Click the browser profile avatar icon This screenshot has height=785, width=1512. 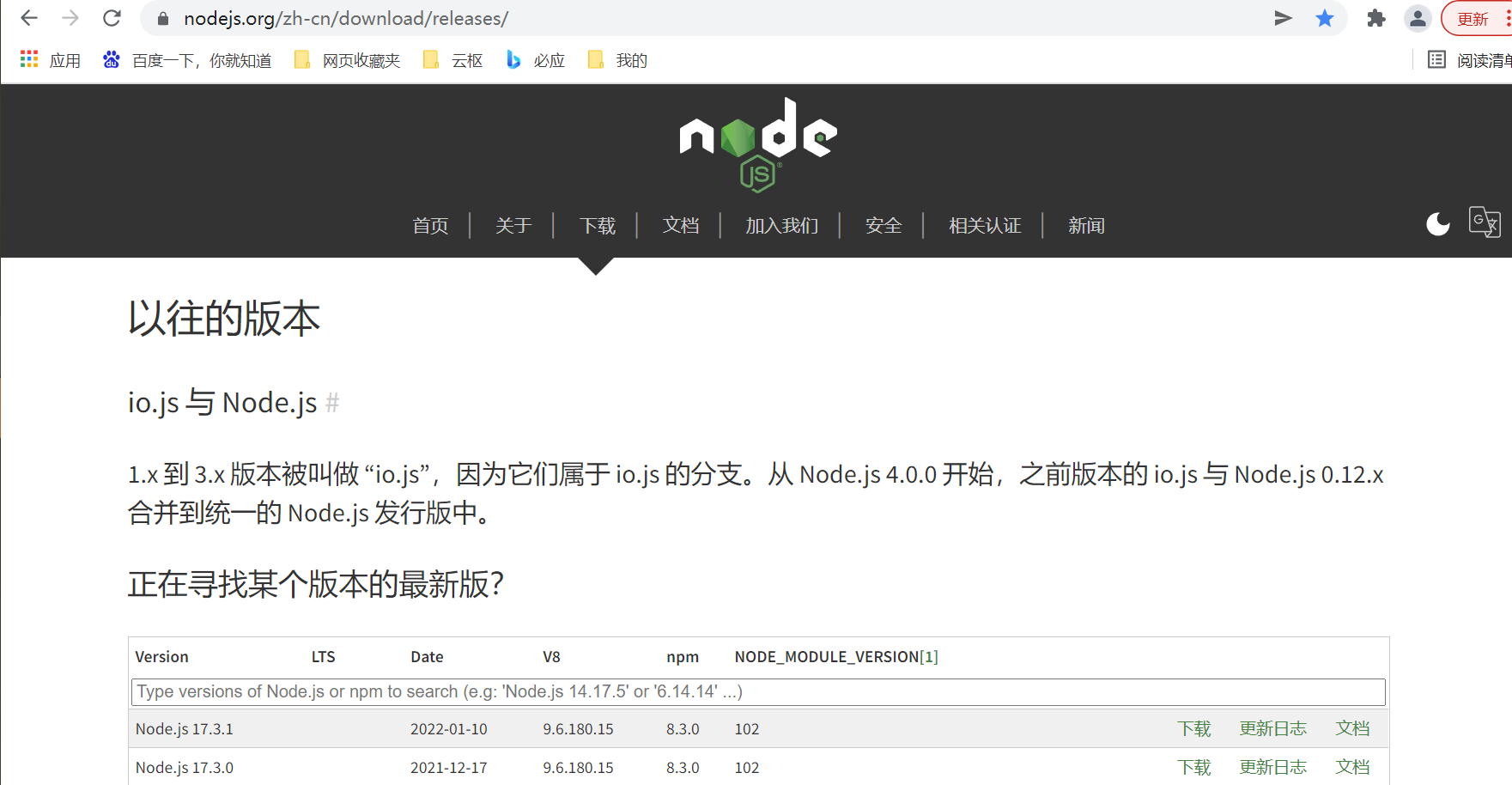(1417, 17)
